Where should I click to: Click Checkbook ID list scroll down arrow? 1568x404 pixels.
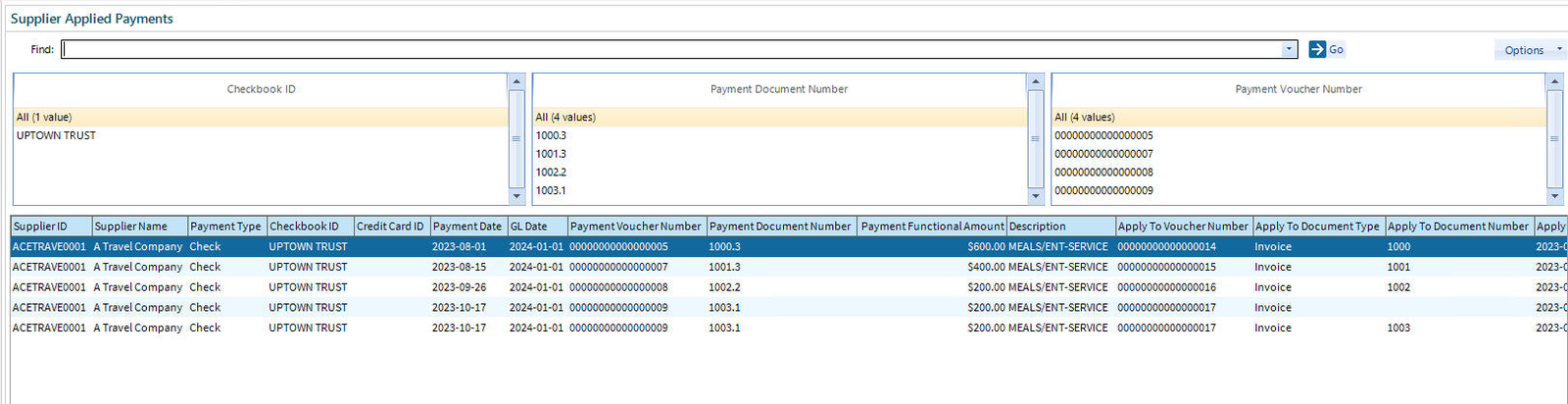point(516,196)
